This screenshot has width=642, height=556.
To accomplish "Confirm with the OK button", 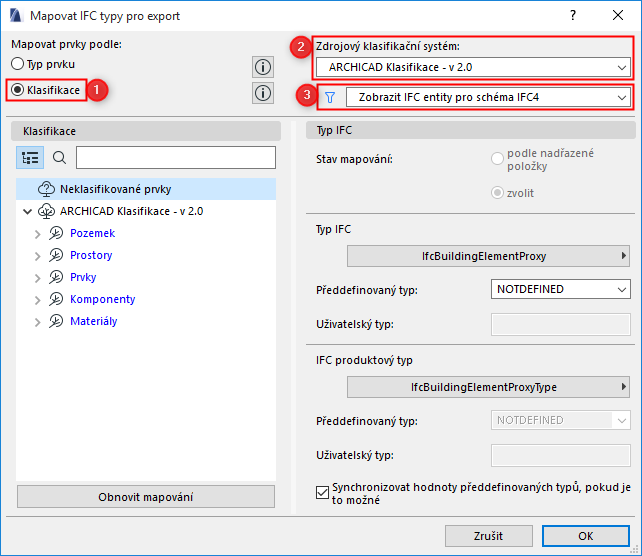I will pos(585,536).
